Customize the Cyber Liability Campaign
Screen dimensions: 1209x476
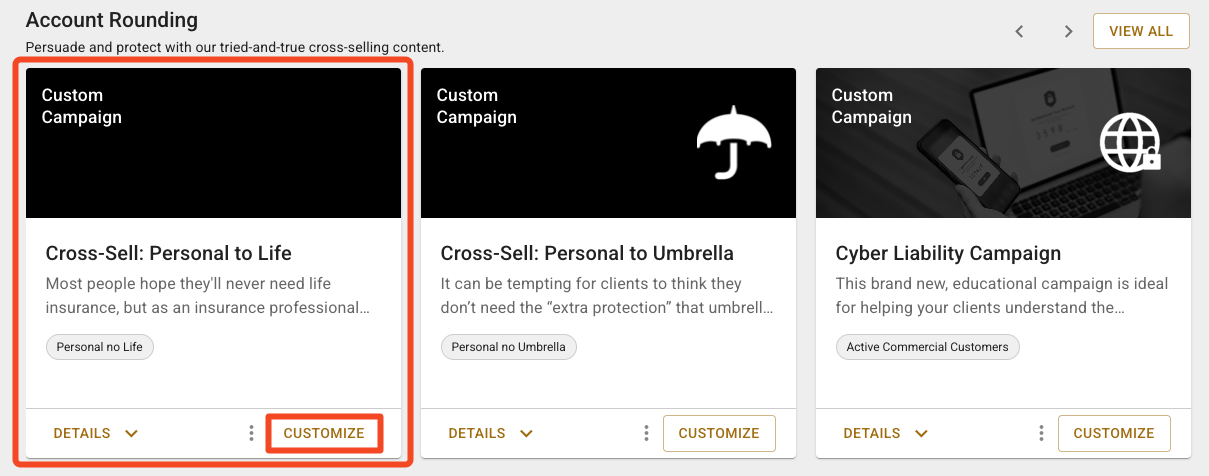1114,433
